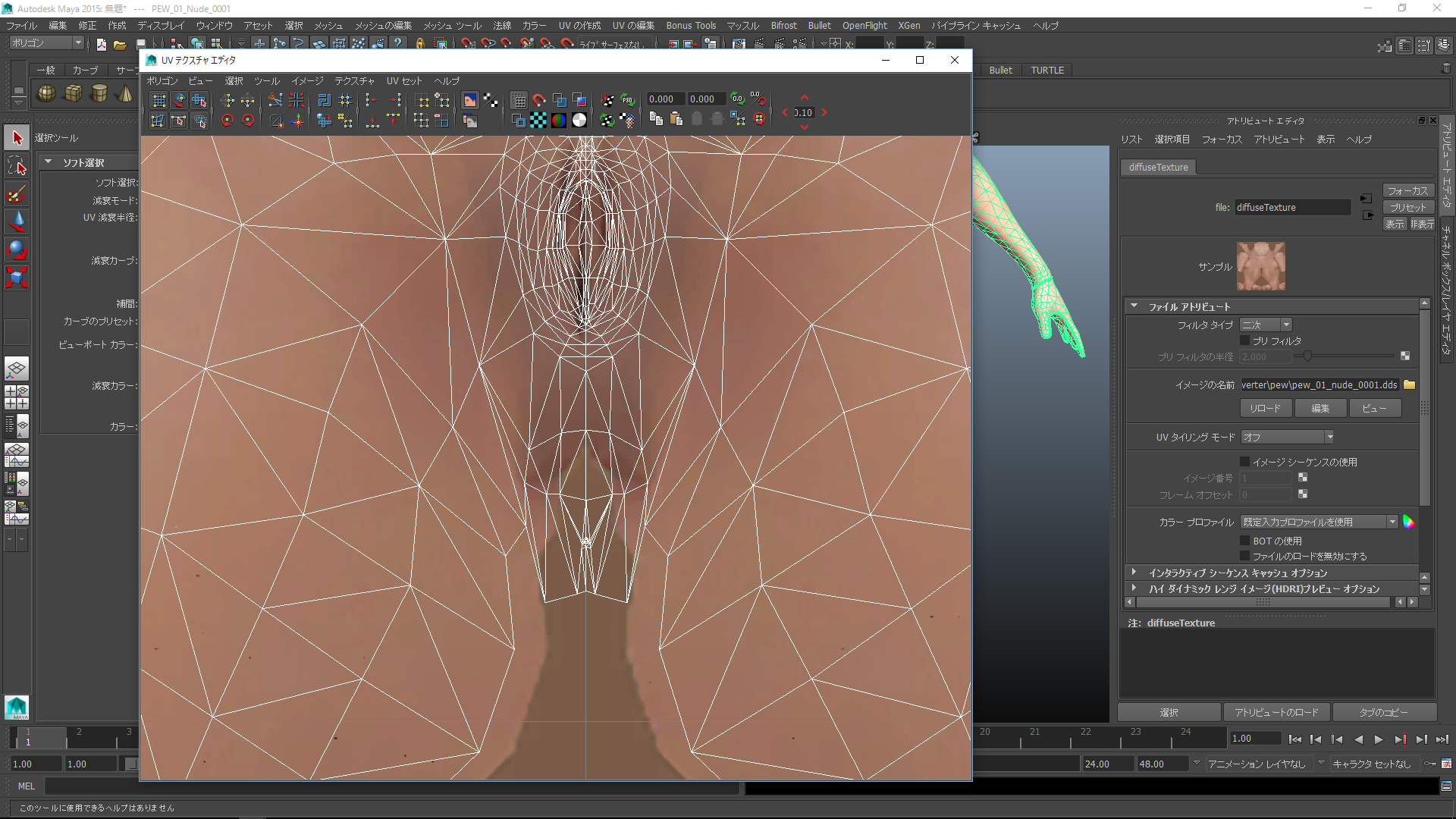Collapse the ファイル アトリビュート section
This screenshot has height=819, width=1456.
(1134, 306)
